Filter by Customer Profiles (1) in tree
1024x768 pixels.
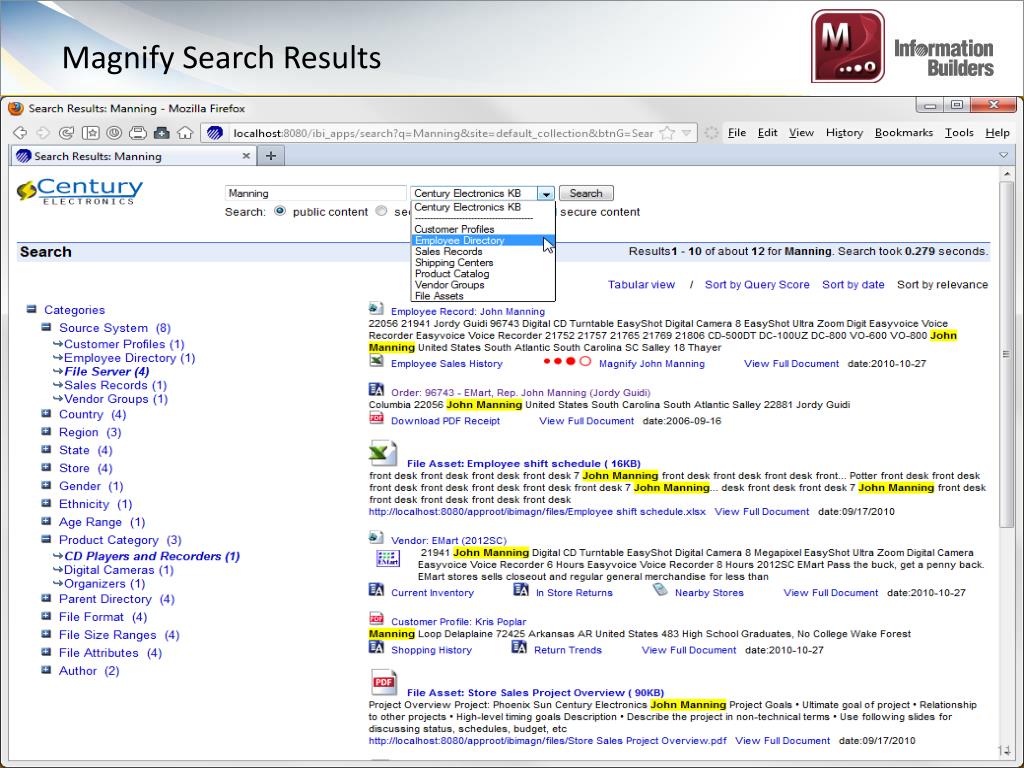pyautogui.click(x=124, y=344)
